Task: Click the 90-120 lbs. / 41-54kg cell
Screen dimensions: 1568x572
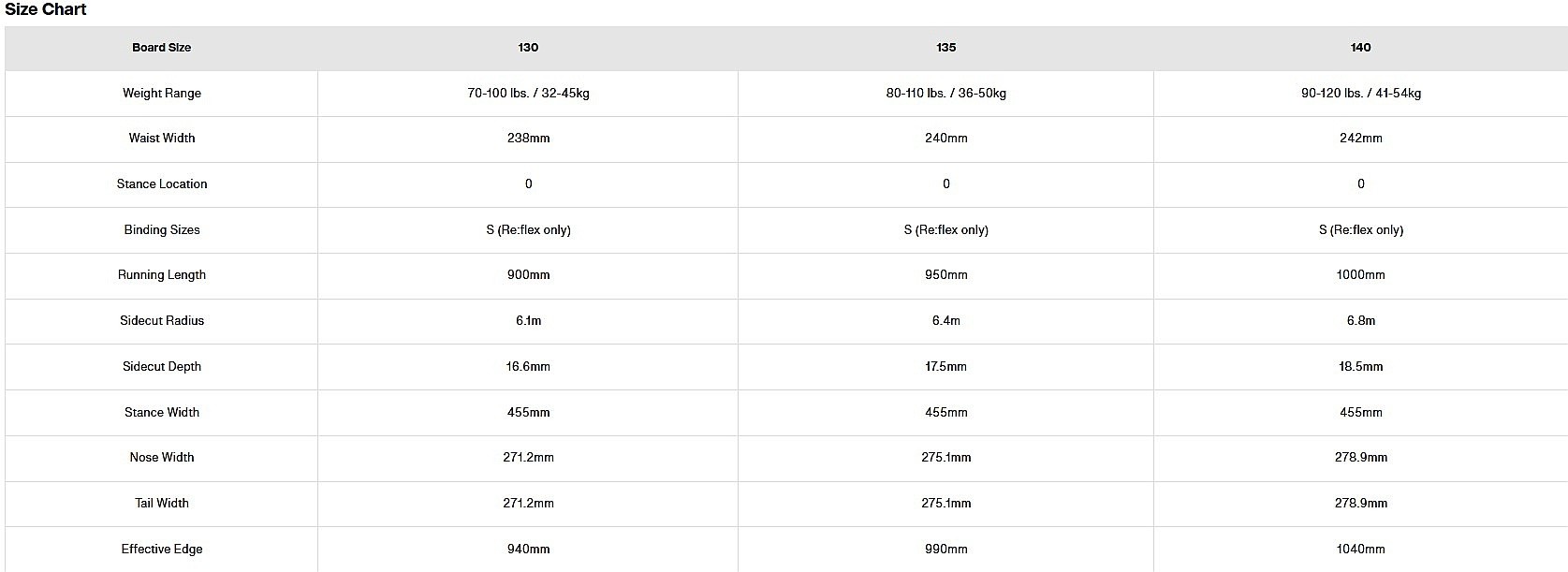Action: pyautogui.click(x=1360, y=94)
